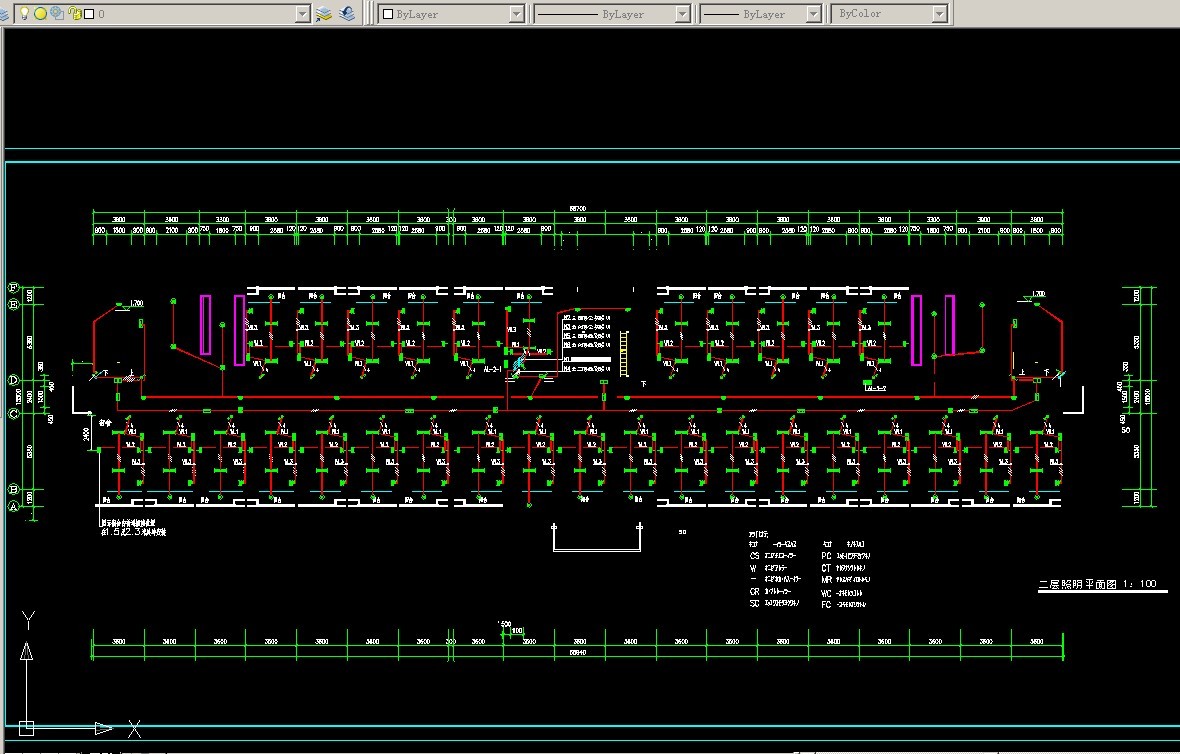The width and height of the screenshot is (1180, 754).
Task: Open the second ByLayer lineweight dropdown
Action: (812, 14)
